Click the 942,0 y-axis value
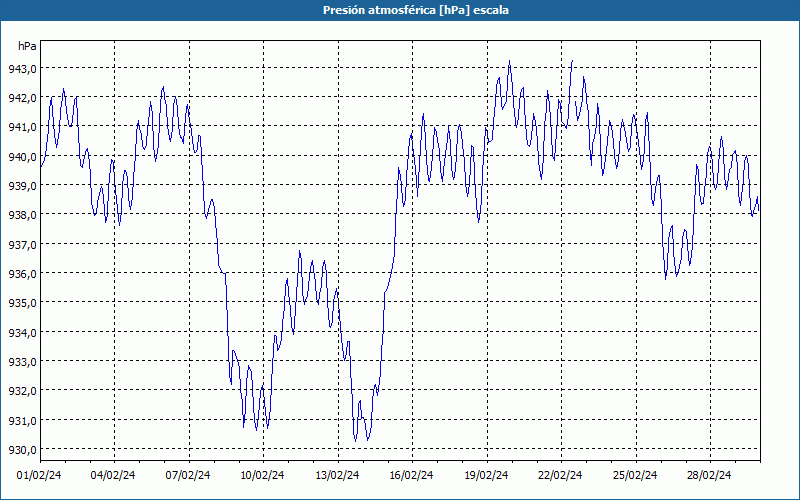Viewport: 800px width, 500px height. point(22,97)
